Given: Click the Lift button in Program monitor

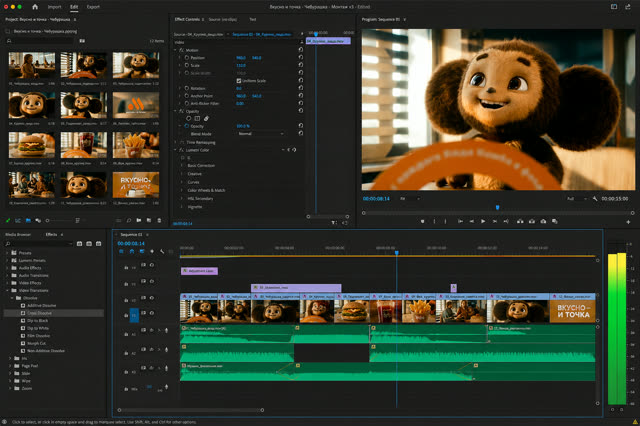Looking at the screenshot, I should point(520,221).
